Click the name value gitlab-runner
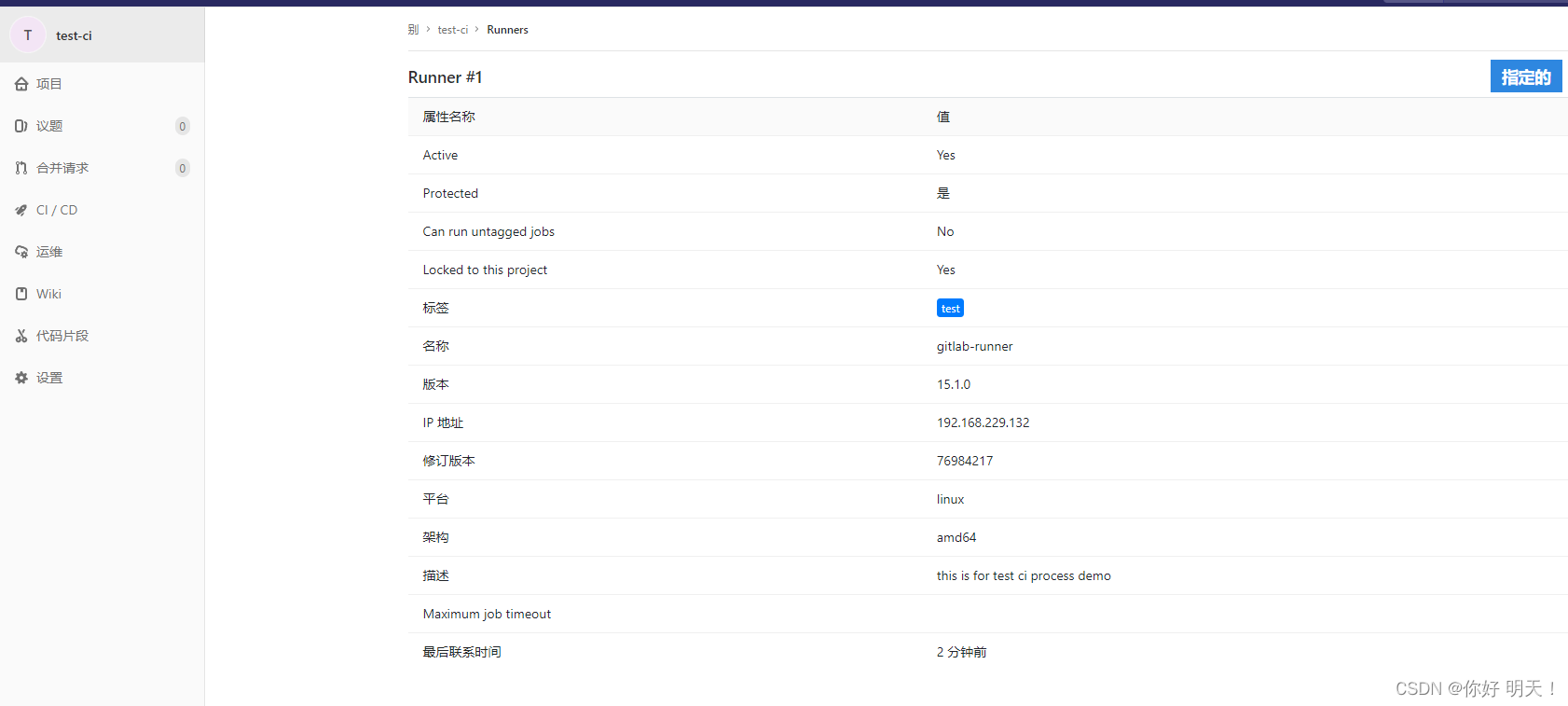Viewport: 1568px width, 706px height. click(x=974, y=346)
